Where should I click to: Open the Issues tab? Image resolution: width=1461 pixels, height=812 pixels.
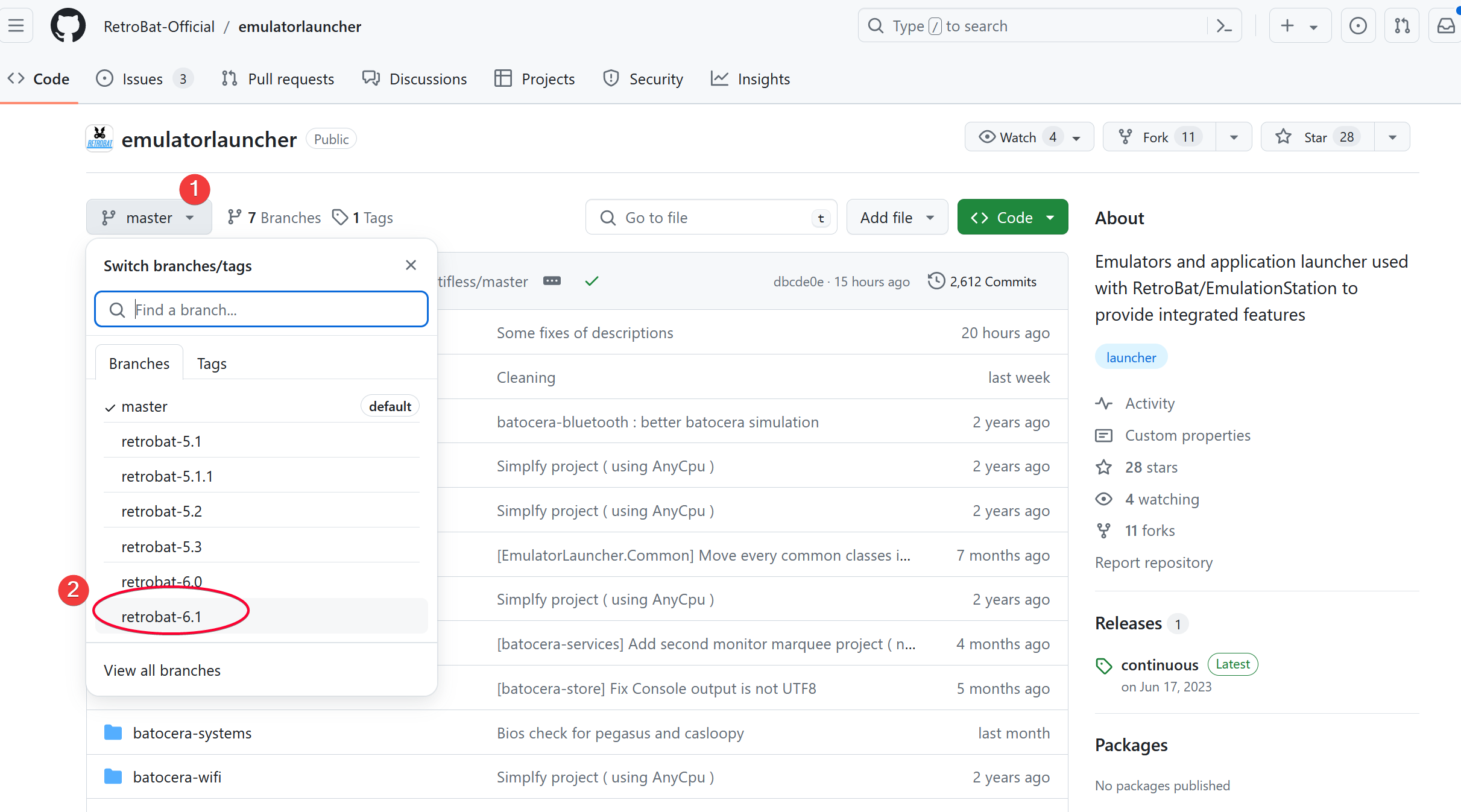pyautogui.click(x=144, y=79)
